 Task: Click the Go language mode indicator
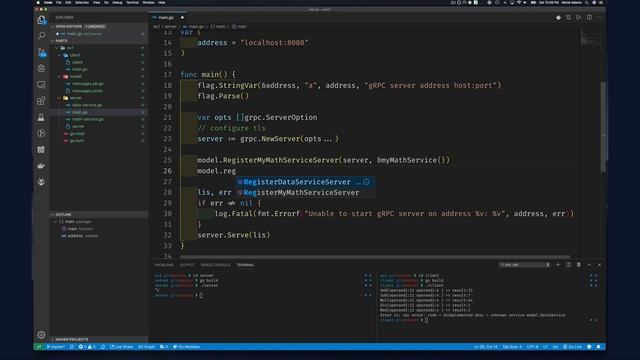[555, 347]
